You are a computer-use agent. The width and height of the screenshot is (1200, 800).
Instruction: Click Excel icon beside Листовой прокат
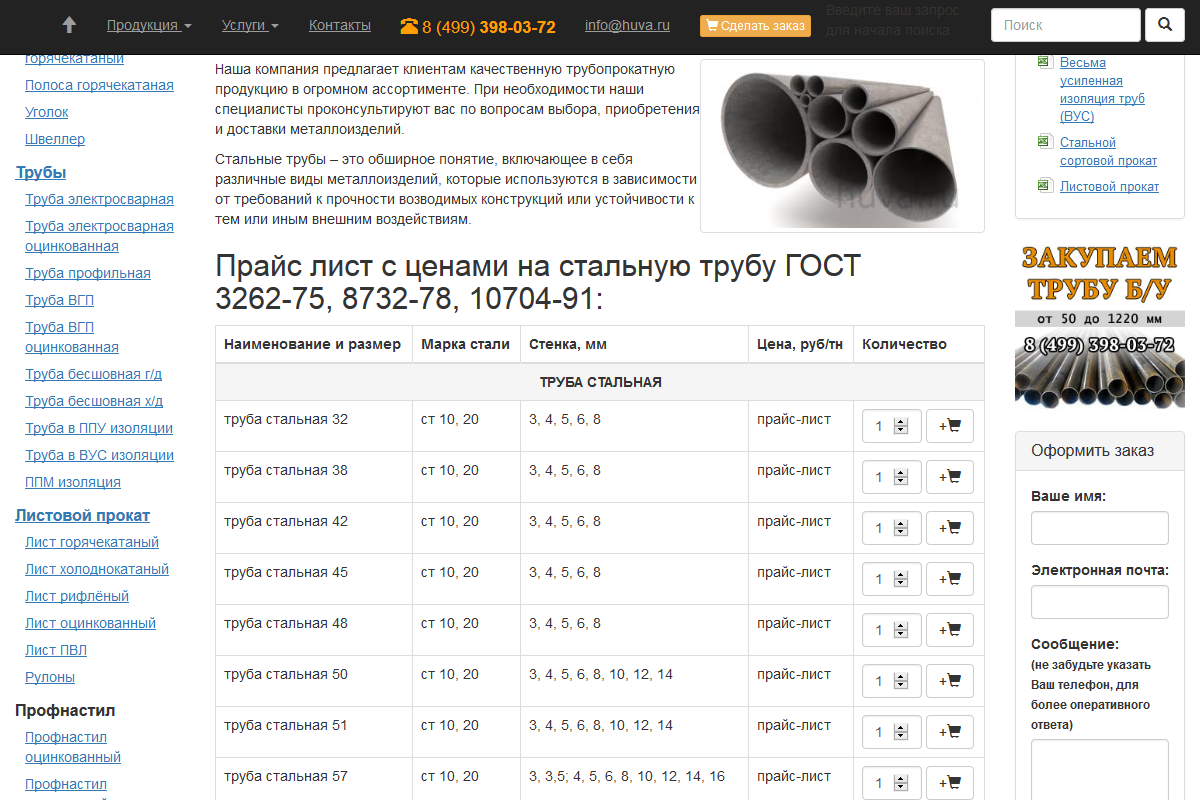pos(1044,186)
